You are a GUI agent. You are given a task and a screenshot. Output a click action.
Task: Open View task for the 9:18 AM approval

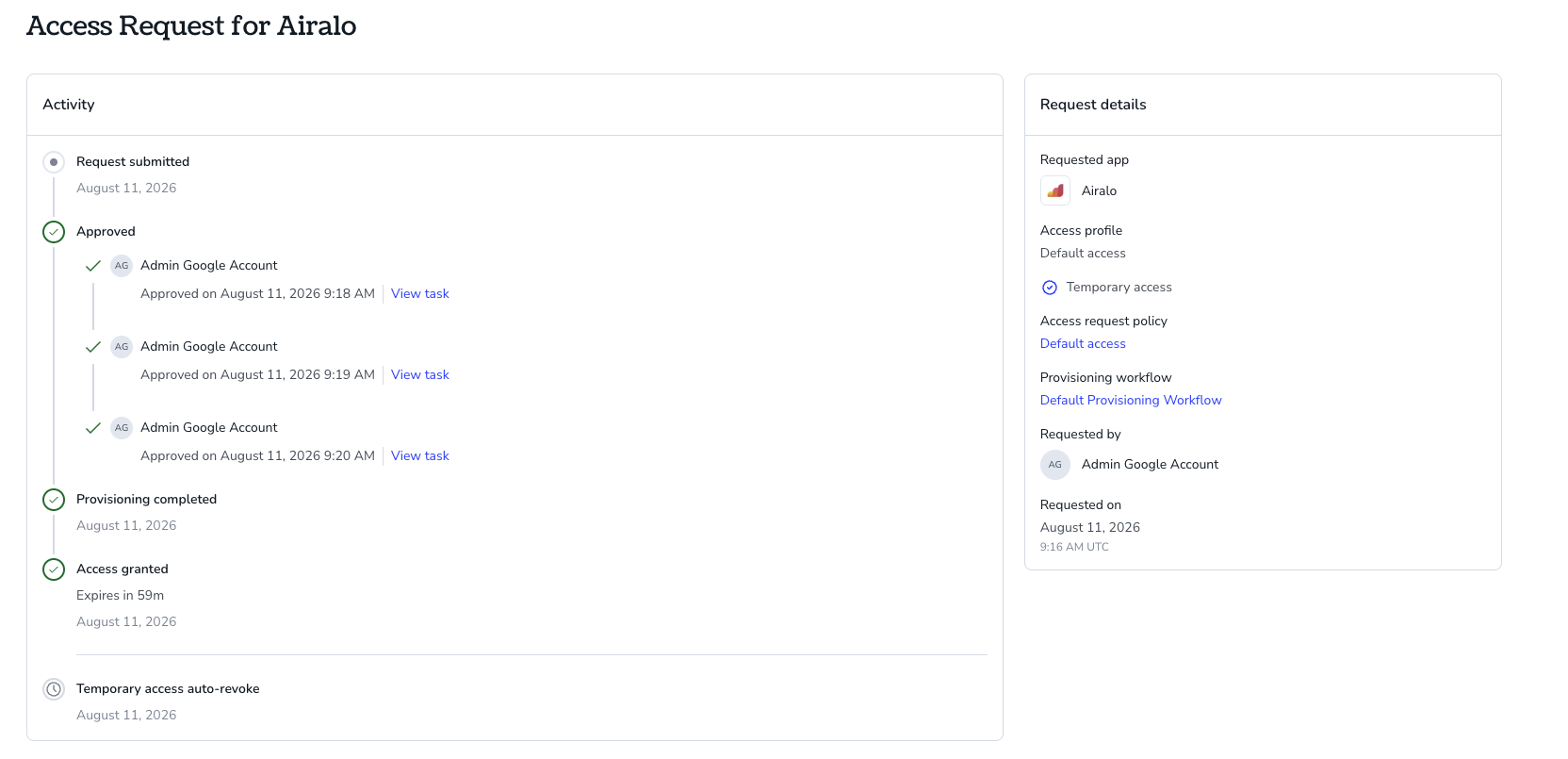coord(420,294)
